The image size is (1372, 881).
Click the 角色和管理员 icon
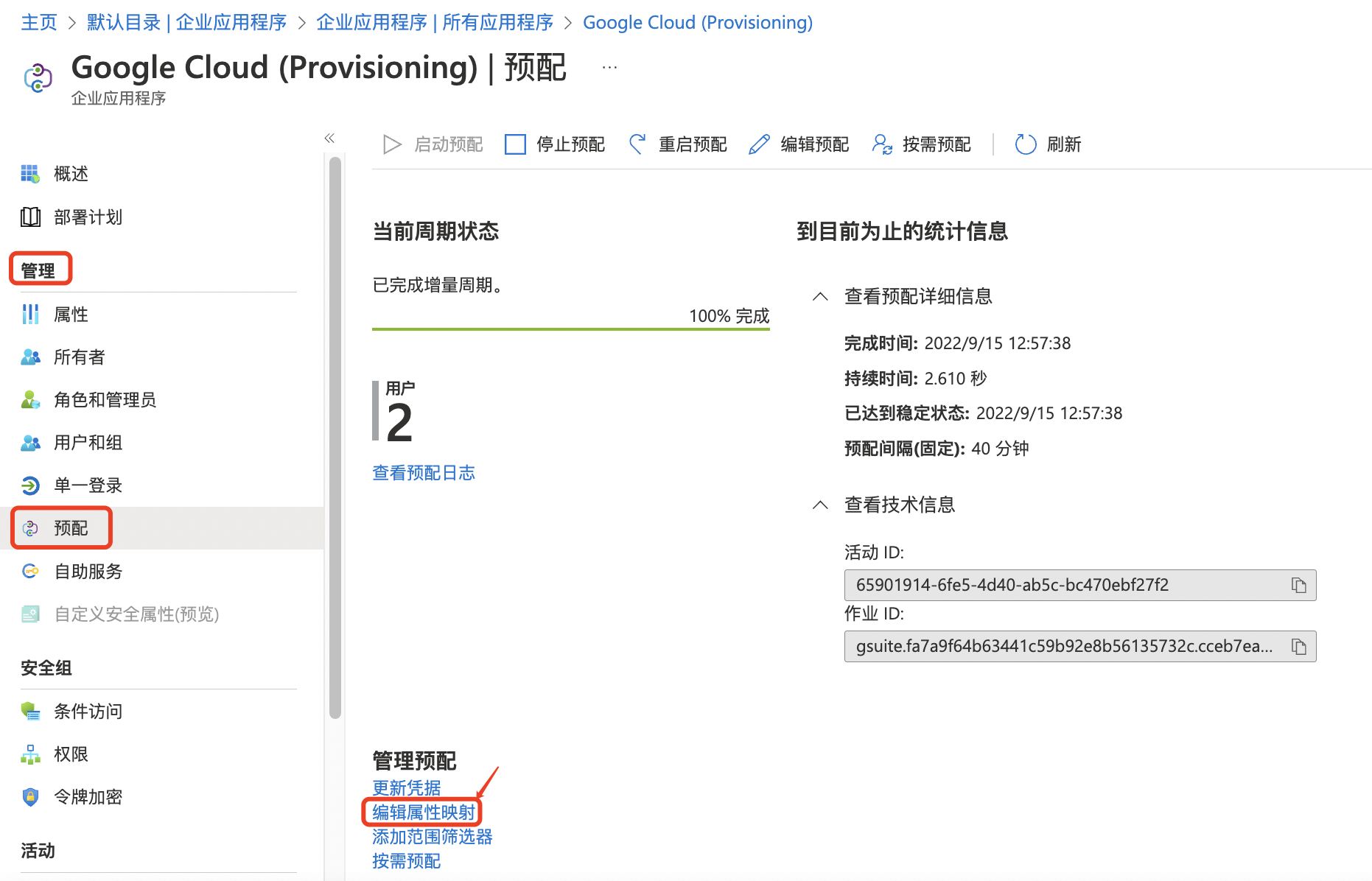tap(30, 400)
